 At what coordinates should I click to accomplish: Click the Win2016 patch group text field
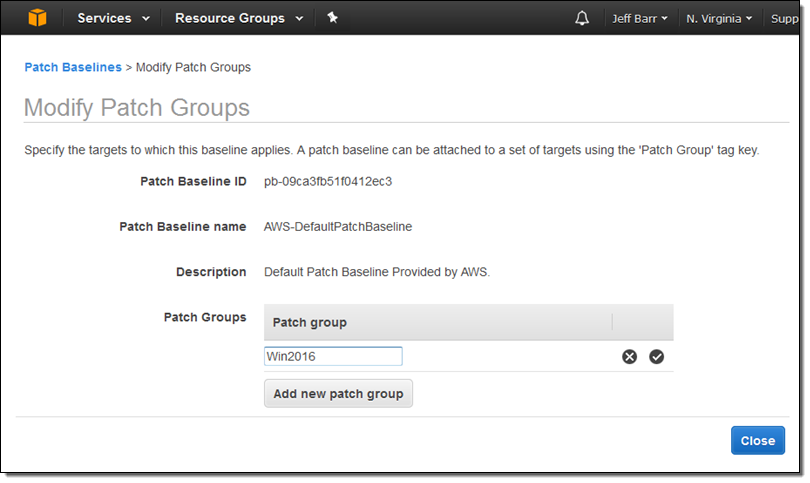[333, 357]
